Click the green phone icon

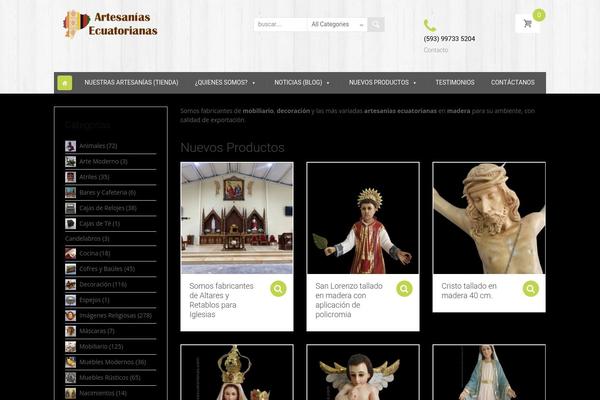point(430,25)
